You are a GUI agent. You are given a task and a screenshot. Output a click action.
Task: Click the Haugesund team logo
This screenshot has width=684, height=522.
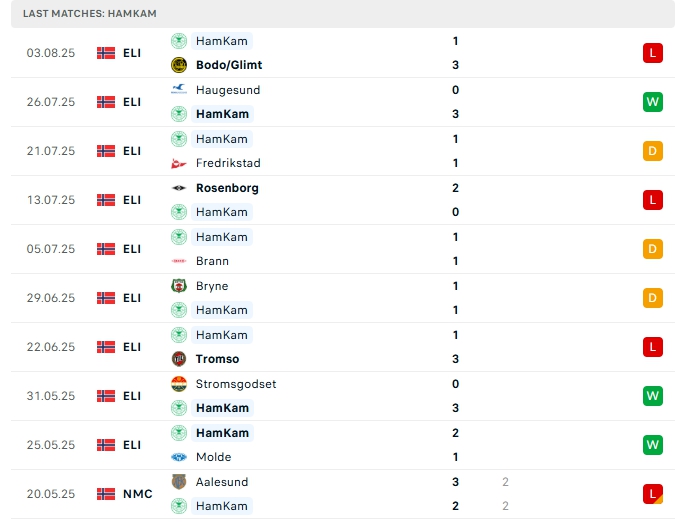[179, 90]
